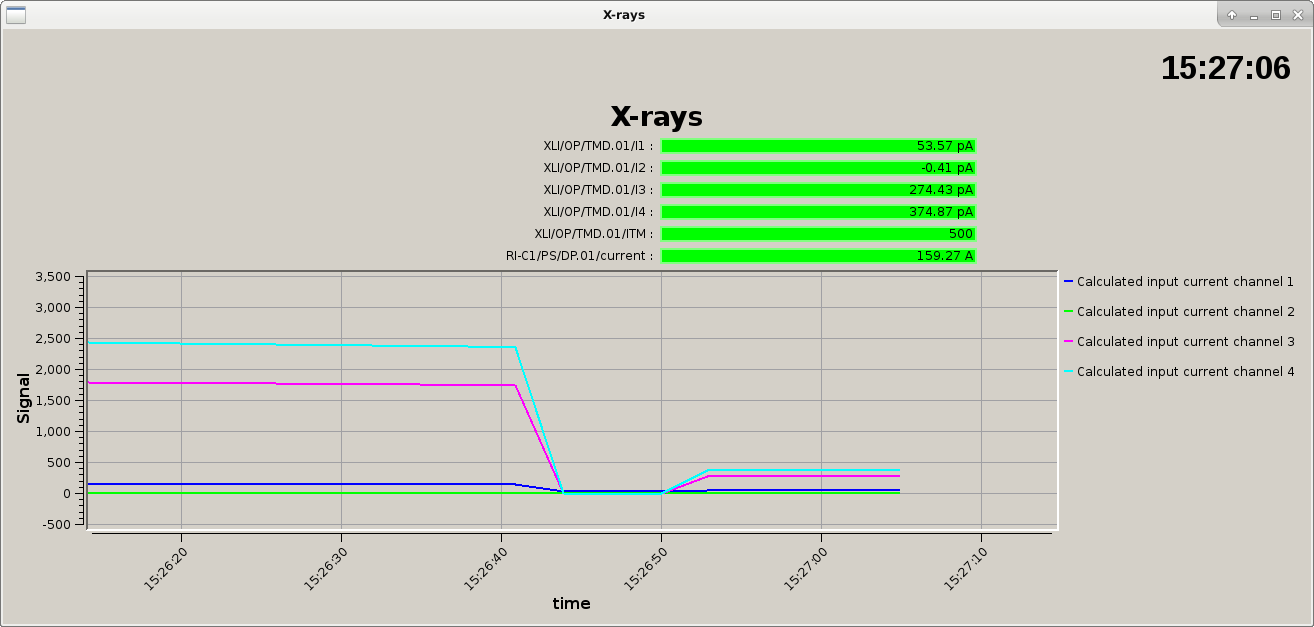Maximize the X-rays window
The width and height of the screenshot is (1314, 627).
tap(1275, 15)
